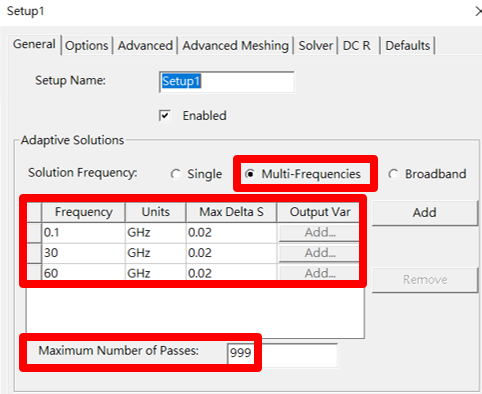Viewport: 482px width, 394px height.
Task: Click the Frequency column header
Action: tap(83, 212)
